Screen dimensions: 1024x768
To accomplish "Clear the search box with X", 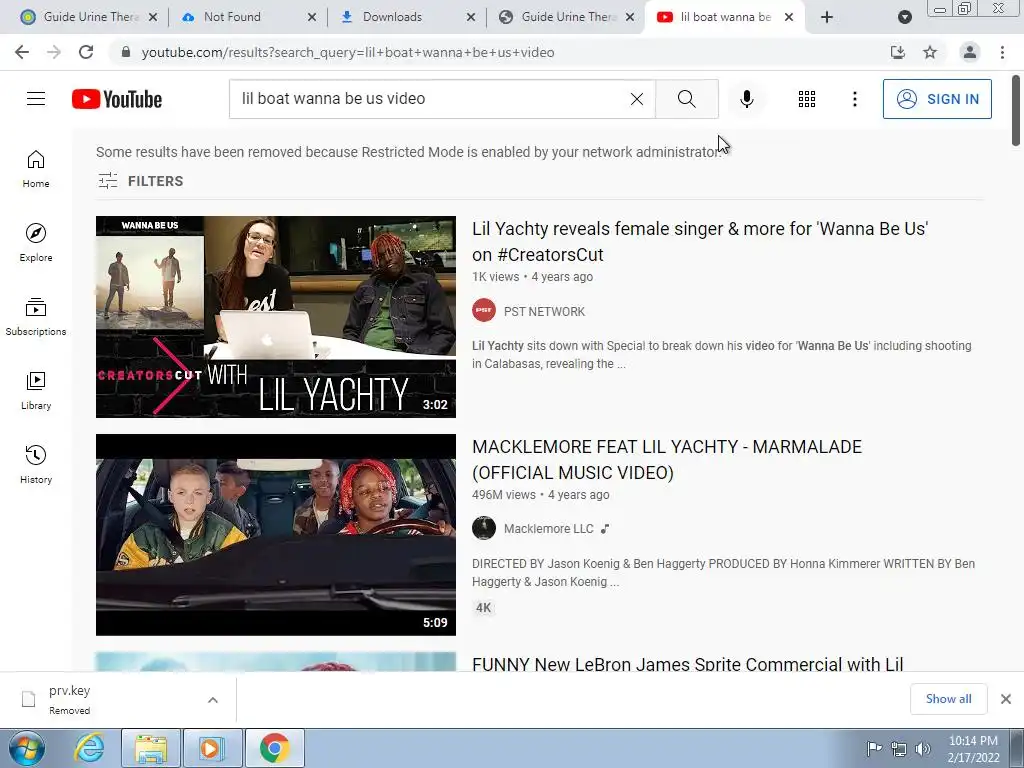I will point(637,99).
